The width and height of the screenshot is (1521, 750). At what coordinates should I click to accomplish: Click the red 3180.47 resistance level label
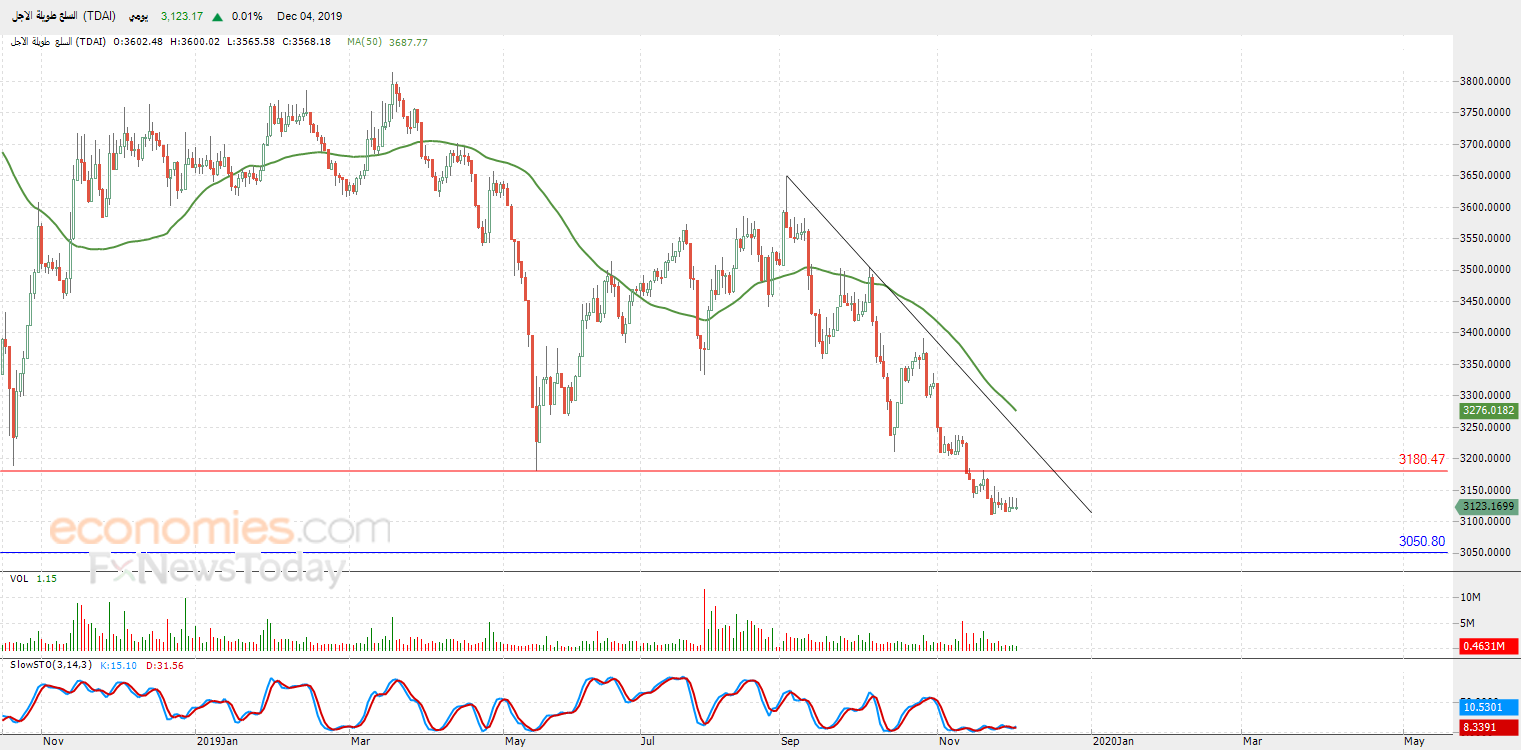coord(1422,460)
